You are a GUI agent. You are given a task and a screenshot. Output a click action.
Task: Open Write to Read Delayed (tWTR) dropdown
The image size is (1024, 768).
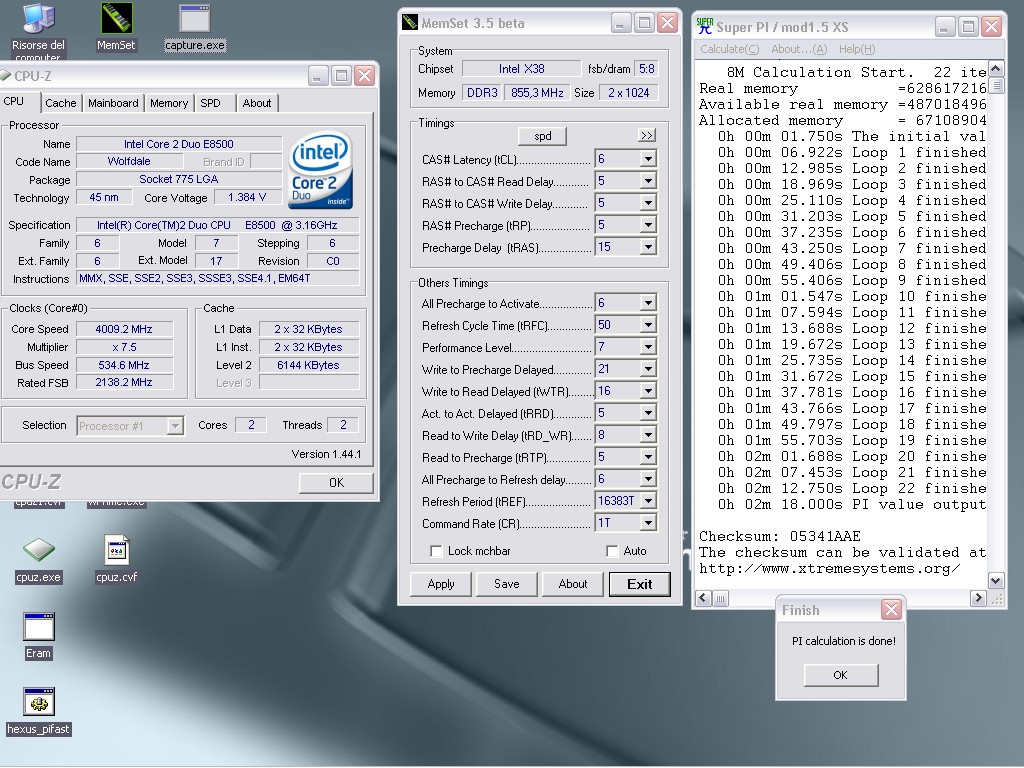point(648,391)
